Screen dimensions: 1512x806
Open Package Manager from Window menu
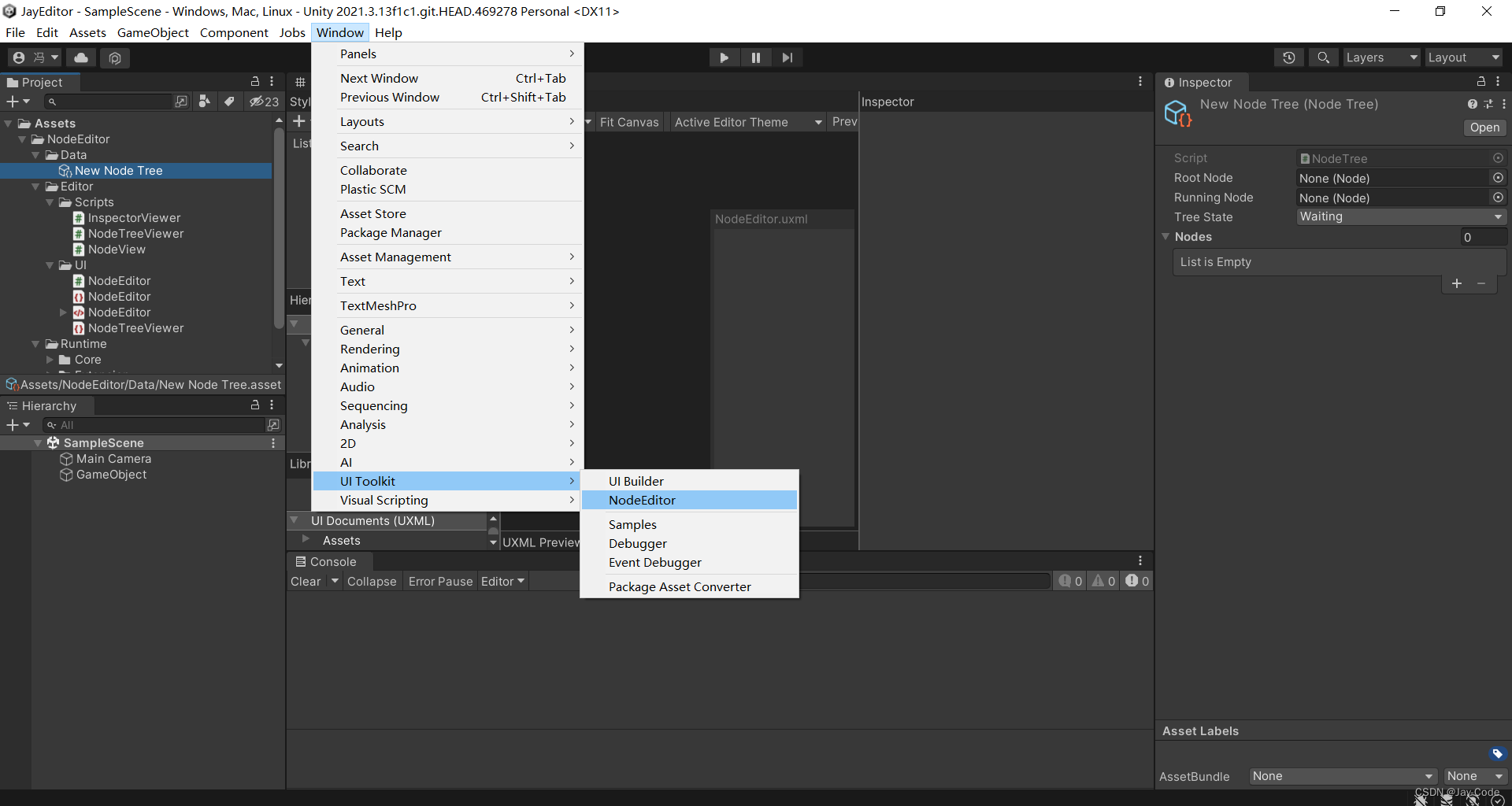click(x=447, y=232)
